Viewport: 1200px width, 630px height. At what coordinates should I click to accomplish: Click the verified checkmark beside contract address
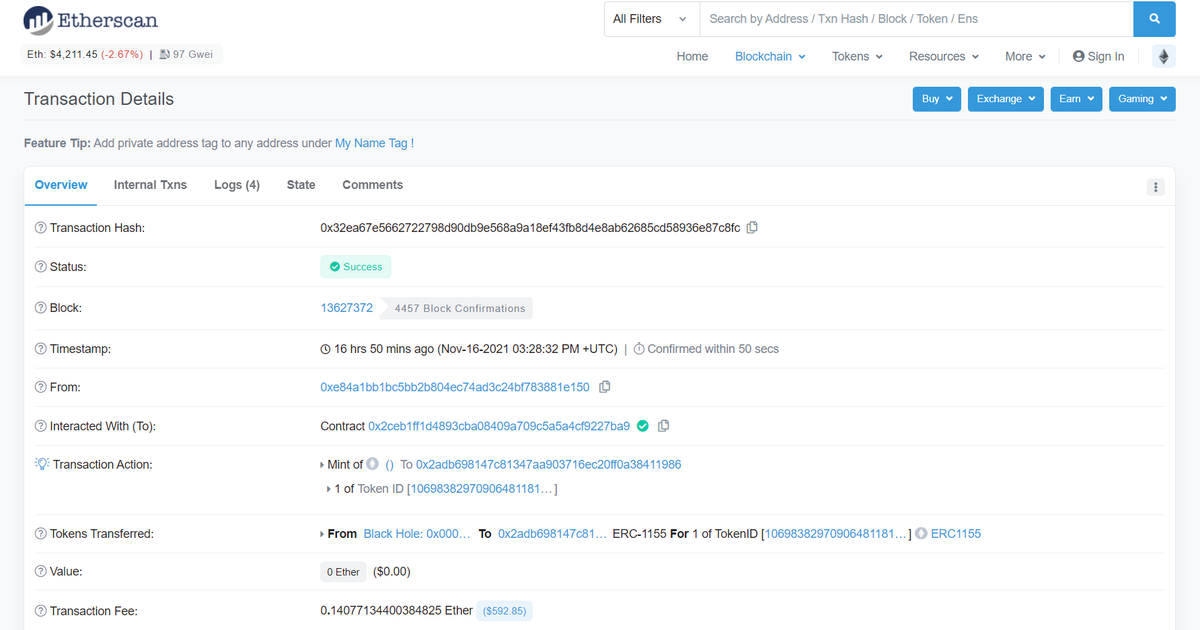(x=643, y=426)
